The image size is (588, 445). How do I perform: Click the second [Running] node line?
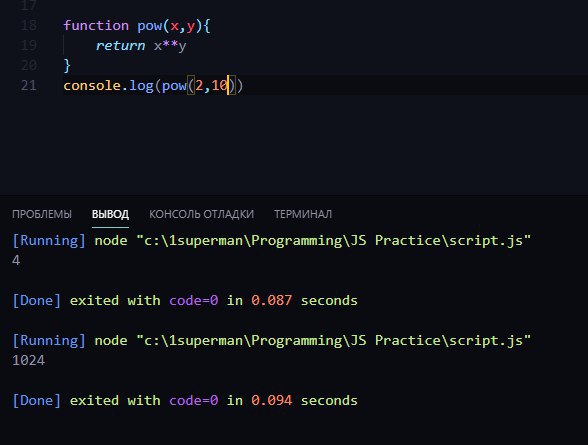point(272,340)
